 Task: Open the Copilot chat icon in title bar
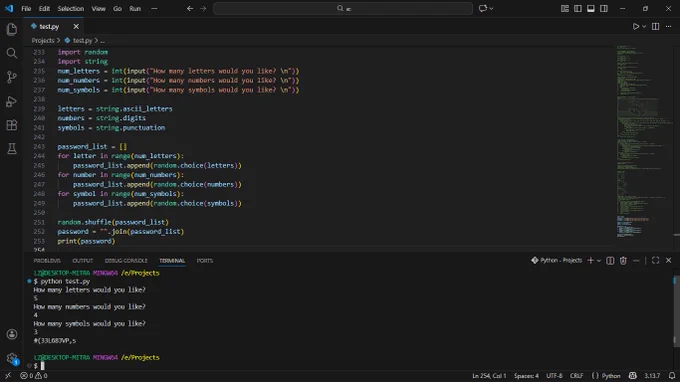[x=483, y=9]
